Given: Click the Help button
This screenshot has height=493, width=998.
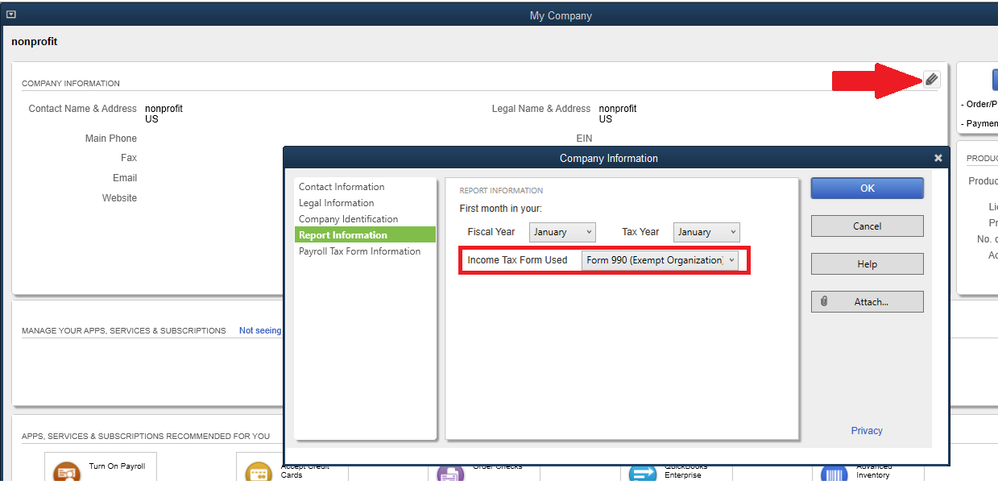Looking at the screenshot, I should tap(867, 264).
